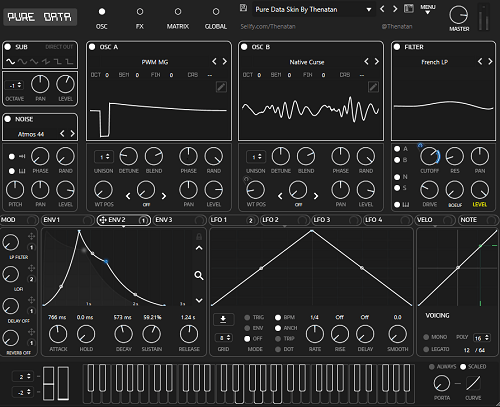500x407 pixels.
Task: Select next filter type arrow
Action: click(490, 62)
